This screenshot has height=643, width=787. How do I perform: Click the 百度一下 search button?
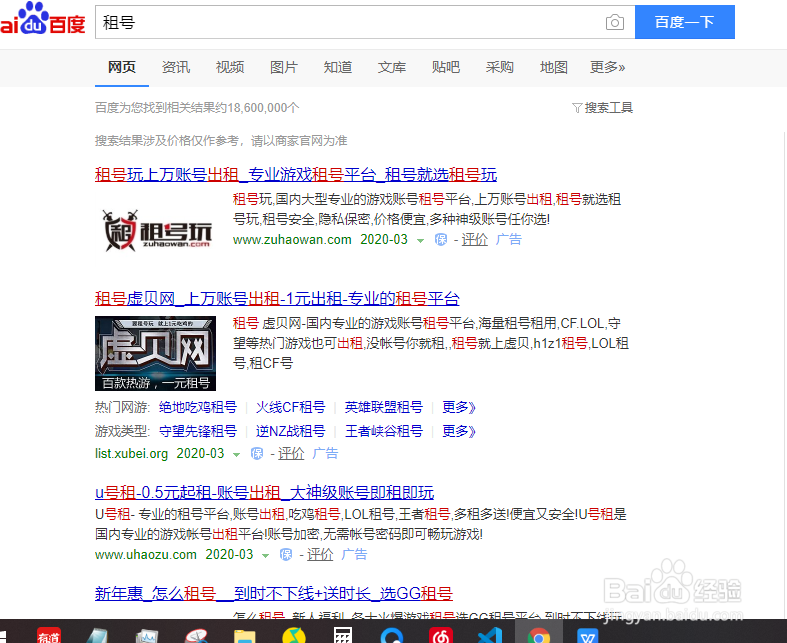[x=685, y=22]
